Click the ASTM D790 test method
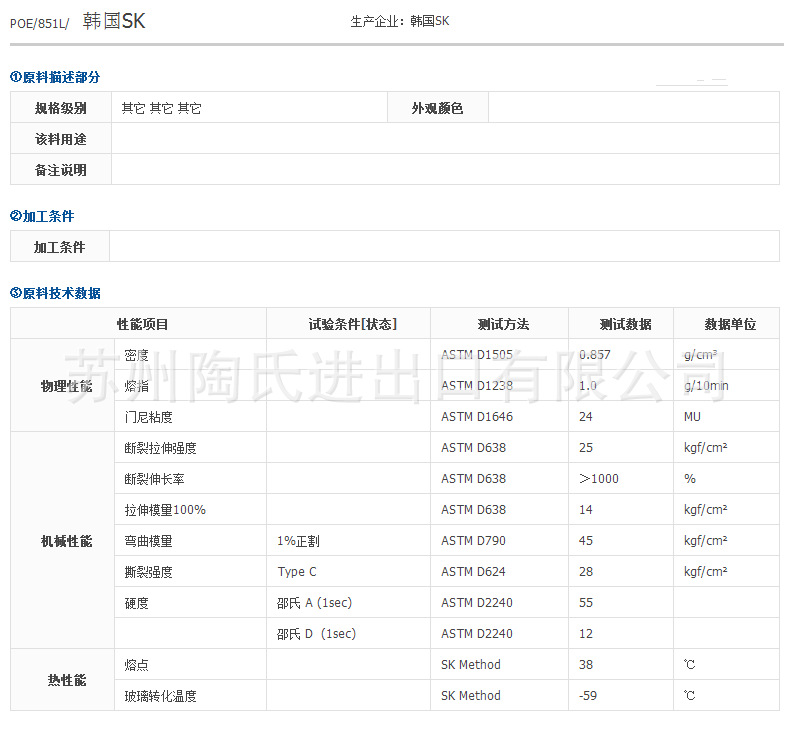 click(x=473, y=541)
